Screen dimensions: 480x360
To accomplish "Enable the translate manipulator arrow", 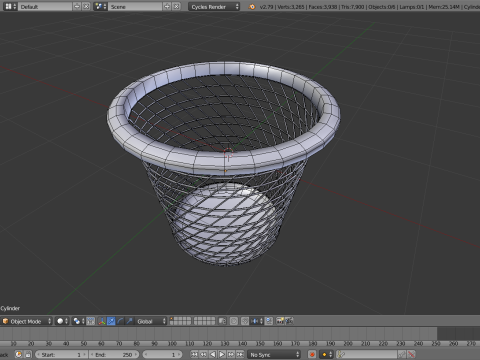I will click(111, 321).
